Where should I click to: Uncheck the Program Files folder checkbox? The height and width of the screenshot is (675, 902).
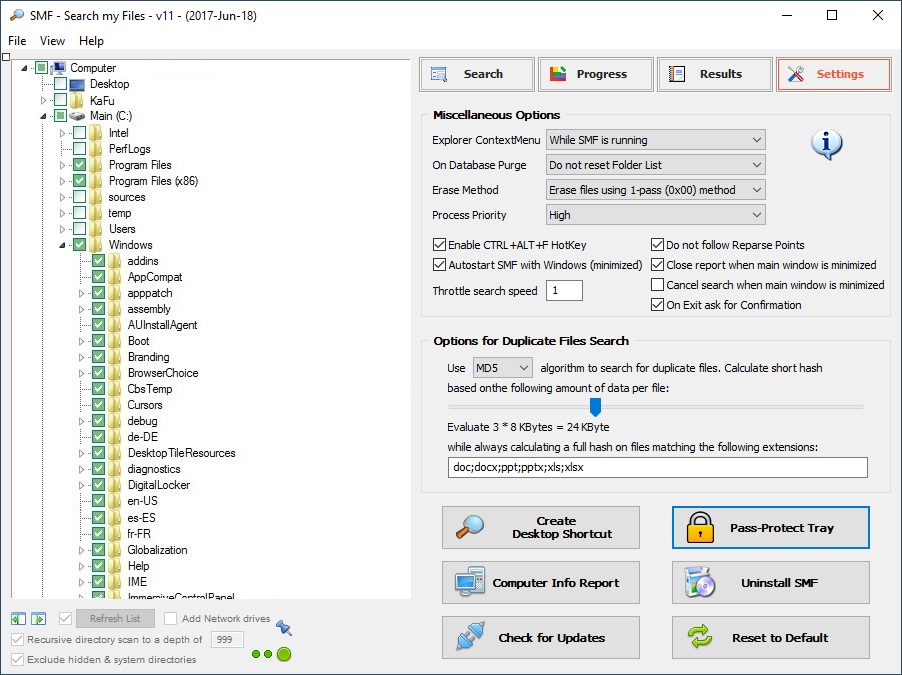(79, 165)
